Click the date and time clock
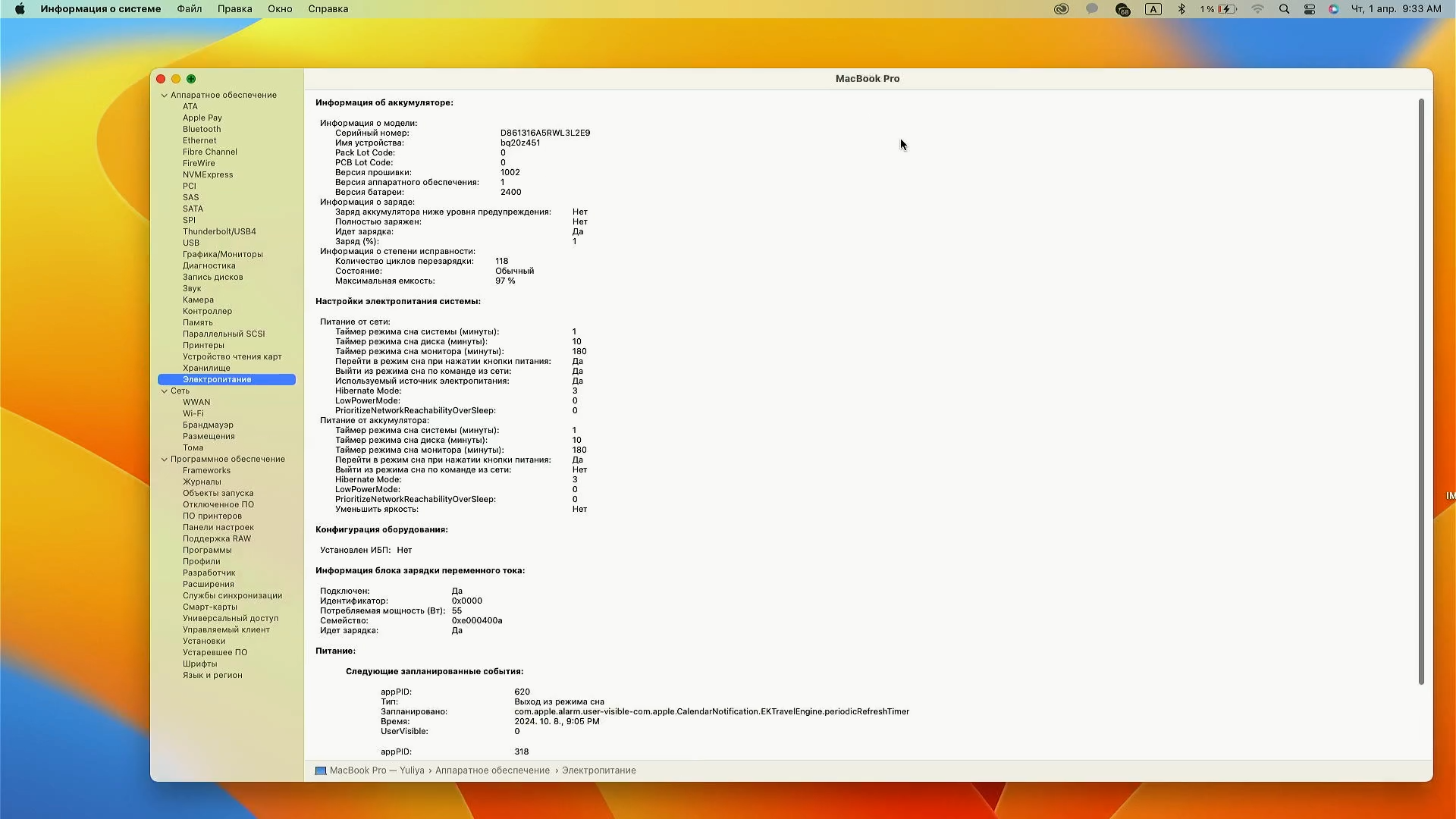Viewport: 1456px width, 819px height. tap(1396, 9)
